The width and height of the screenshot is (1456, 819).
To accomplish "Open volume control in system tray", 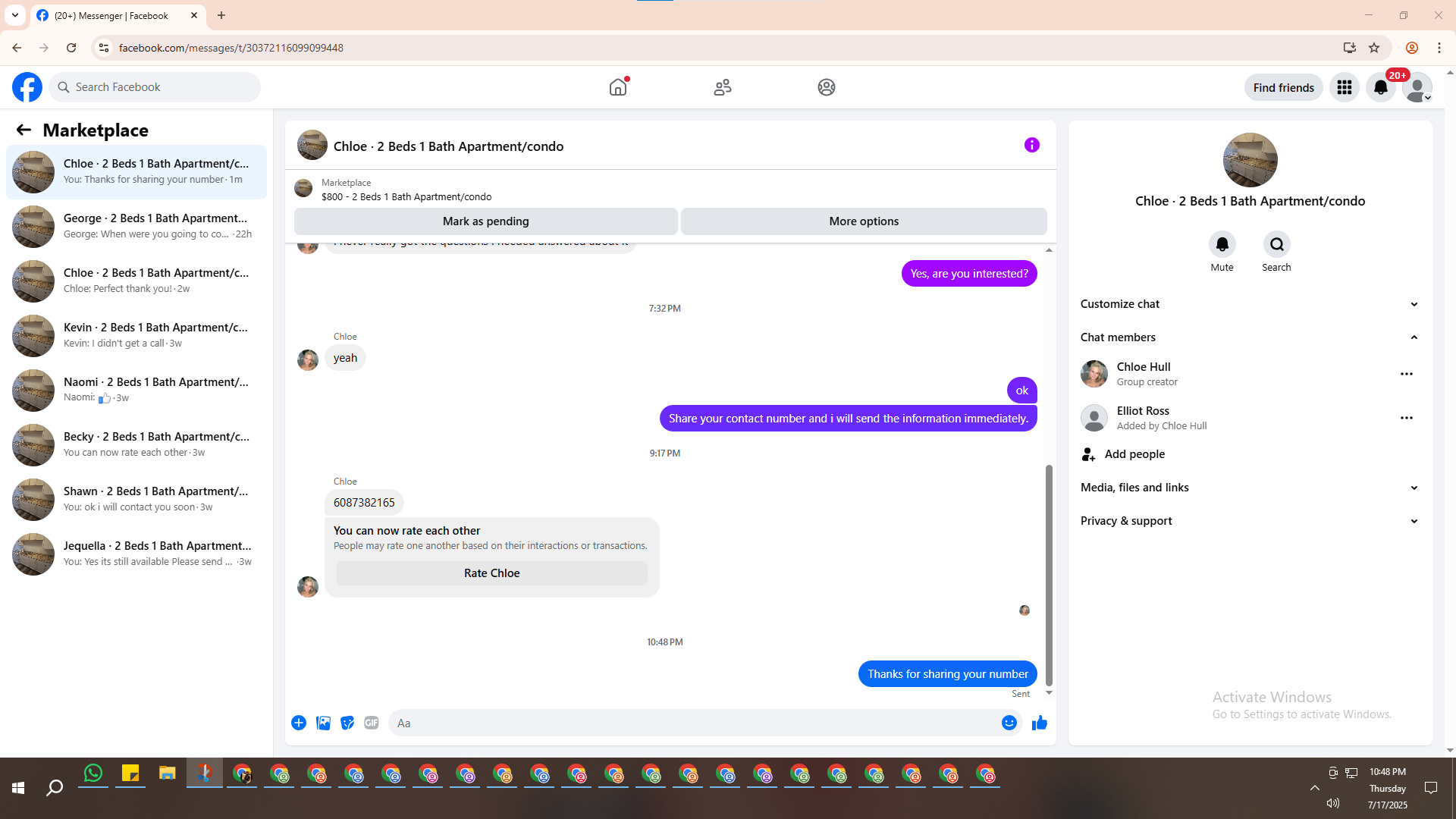I will (1333, 803).
